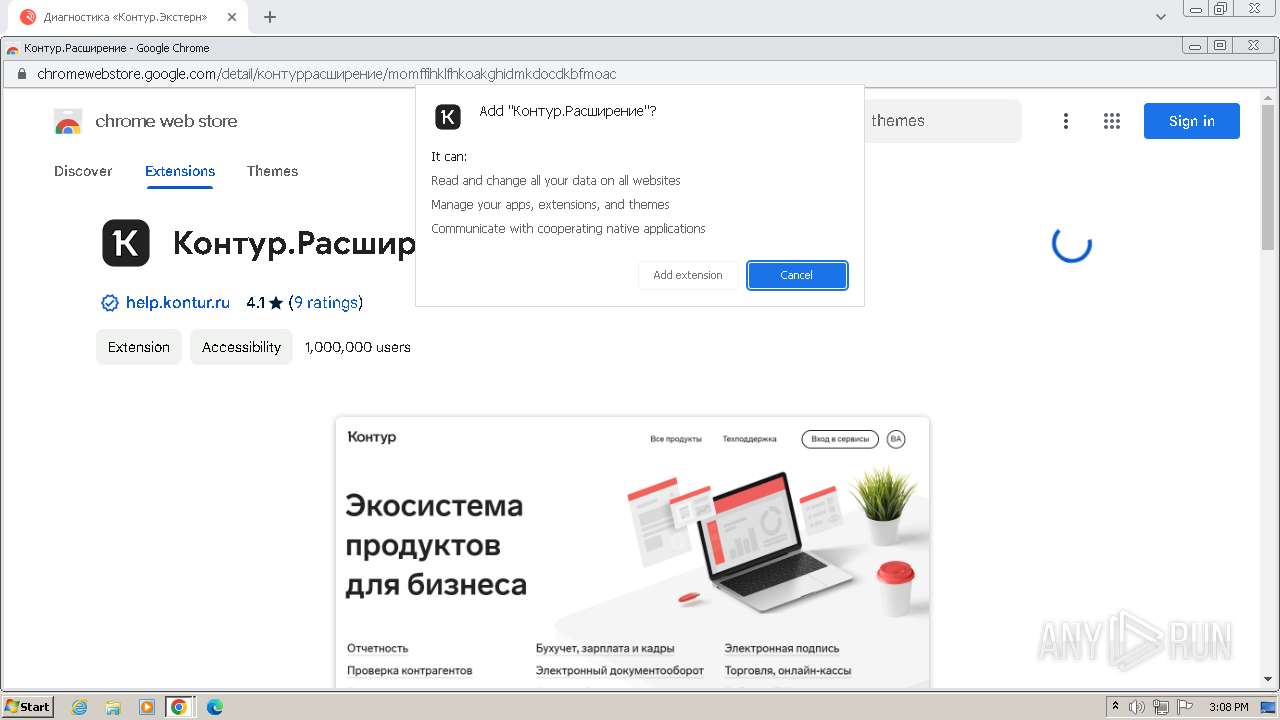The image size is (1280, 720).
Task: Click the Контур.Расширение page heading
Action: click(294, 243)
